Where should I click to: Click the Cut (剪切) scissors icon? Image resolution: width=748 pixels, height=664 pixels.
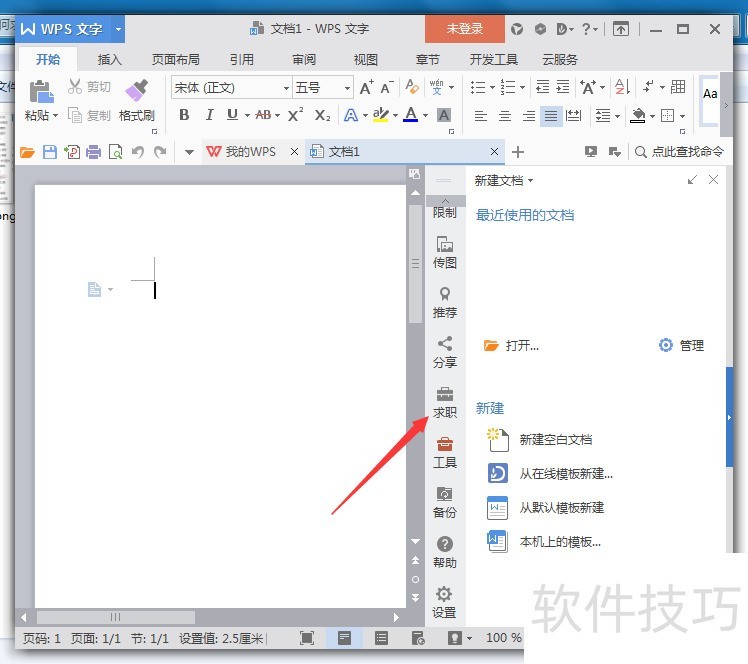(75, 86)
